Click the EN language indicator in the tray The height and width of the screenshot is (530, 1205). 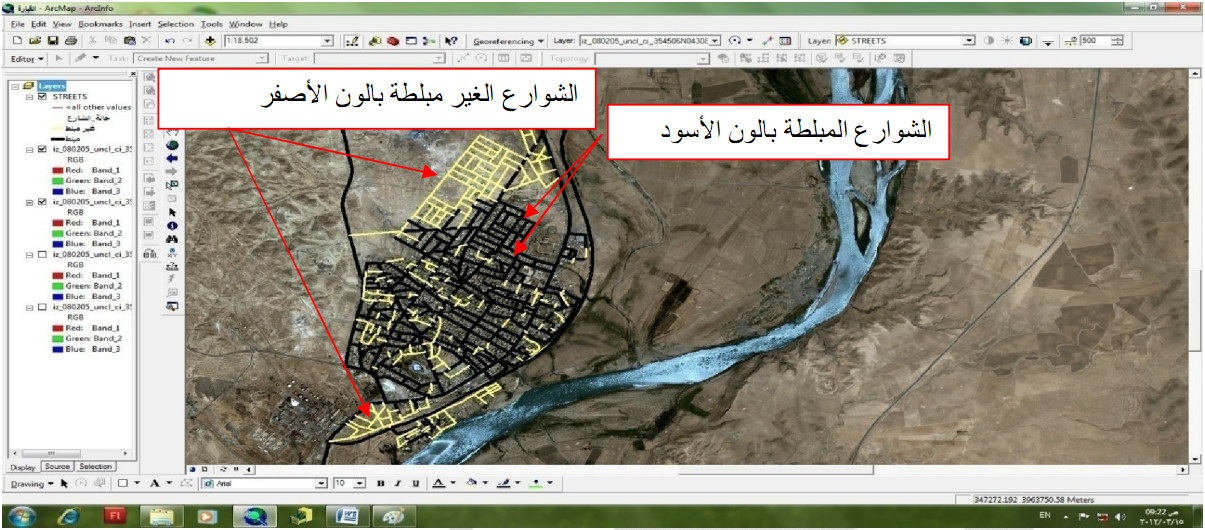click(x=1046, y=515)
